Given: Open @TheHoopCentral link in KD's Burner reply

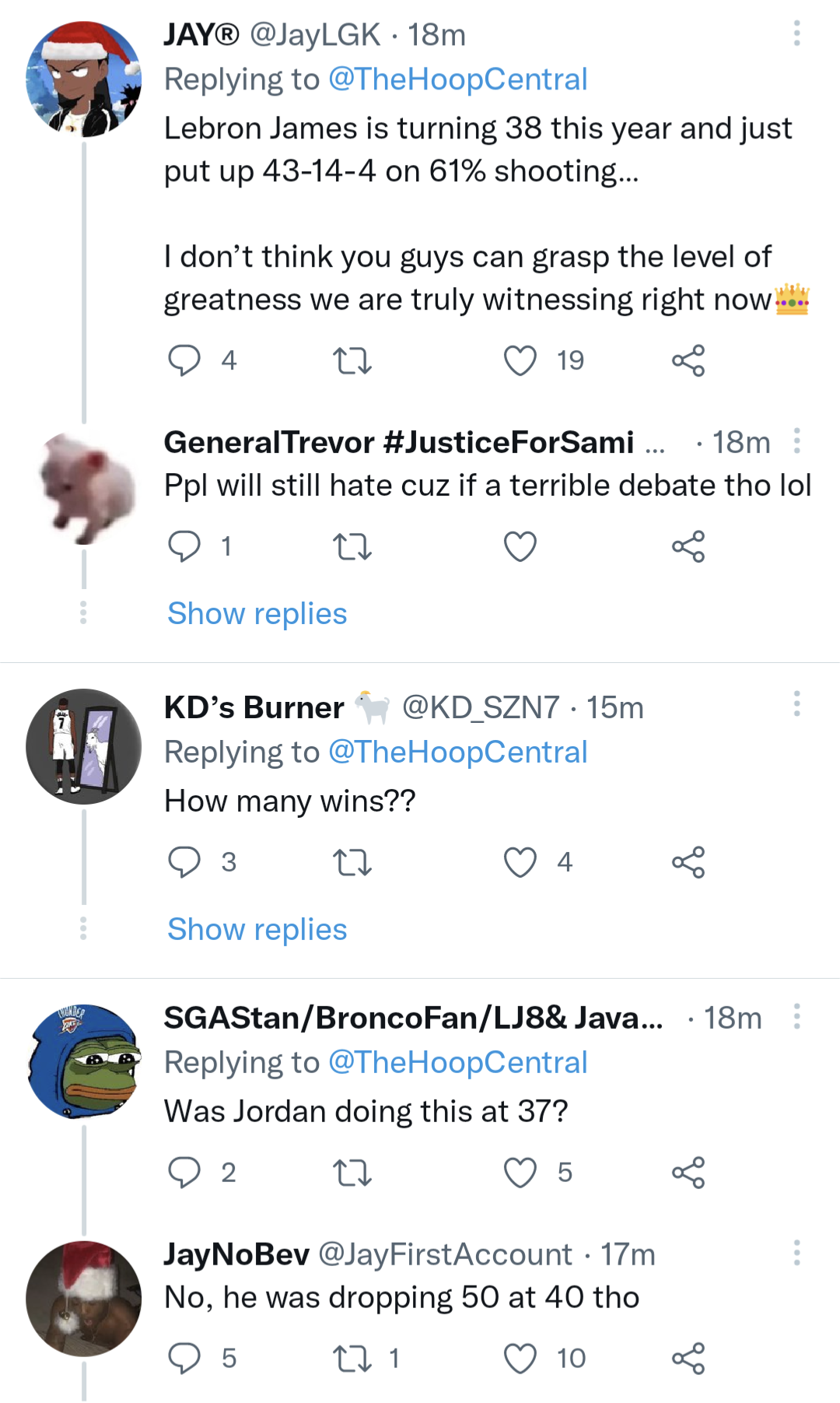Looking at the screenshot, I should pos(457,752).
